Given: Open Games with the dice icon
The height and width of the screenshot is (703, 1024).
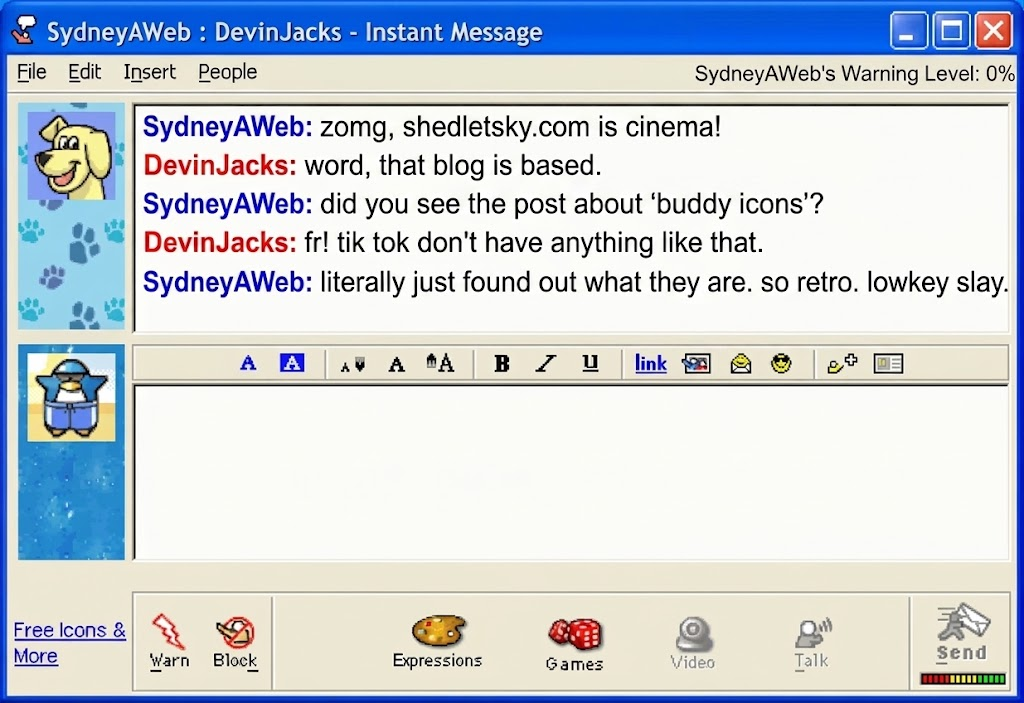Looking at the screenshot, I should [x=575, y=644].
